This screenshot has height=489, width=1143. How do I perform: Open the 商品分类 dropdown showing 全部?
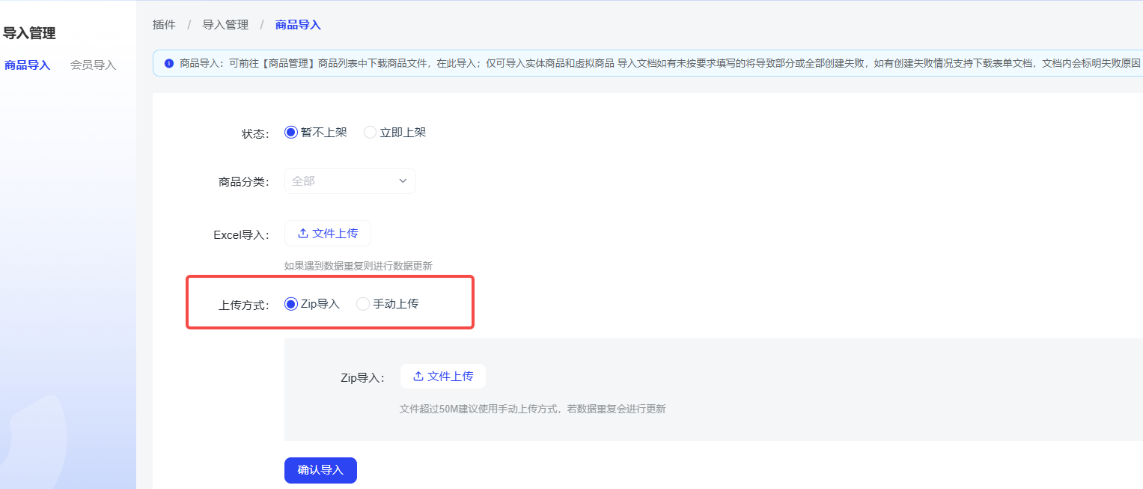[349, 181]
